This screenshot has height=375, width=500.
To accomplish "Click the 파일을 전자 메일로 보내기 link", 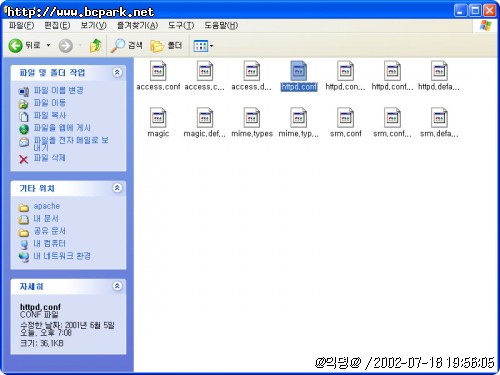I will click(x=71, y=144).
